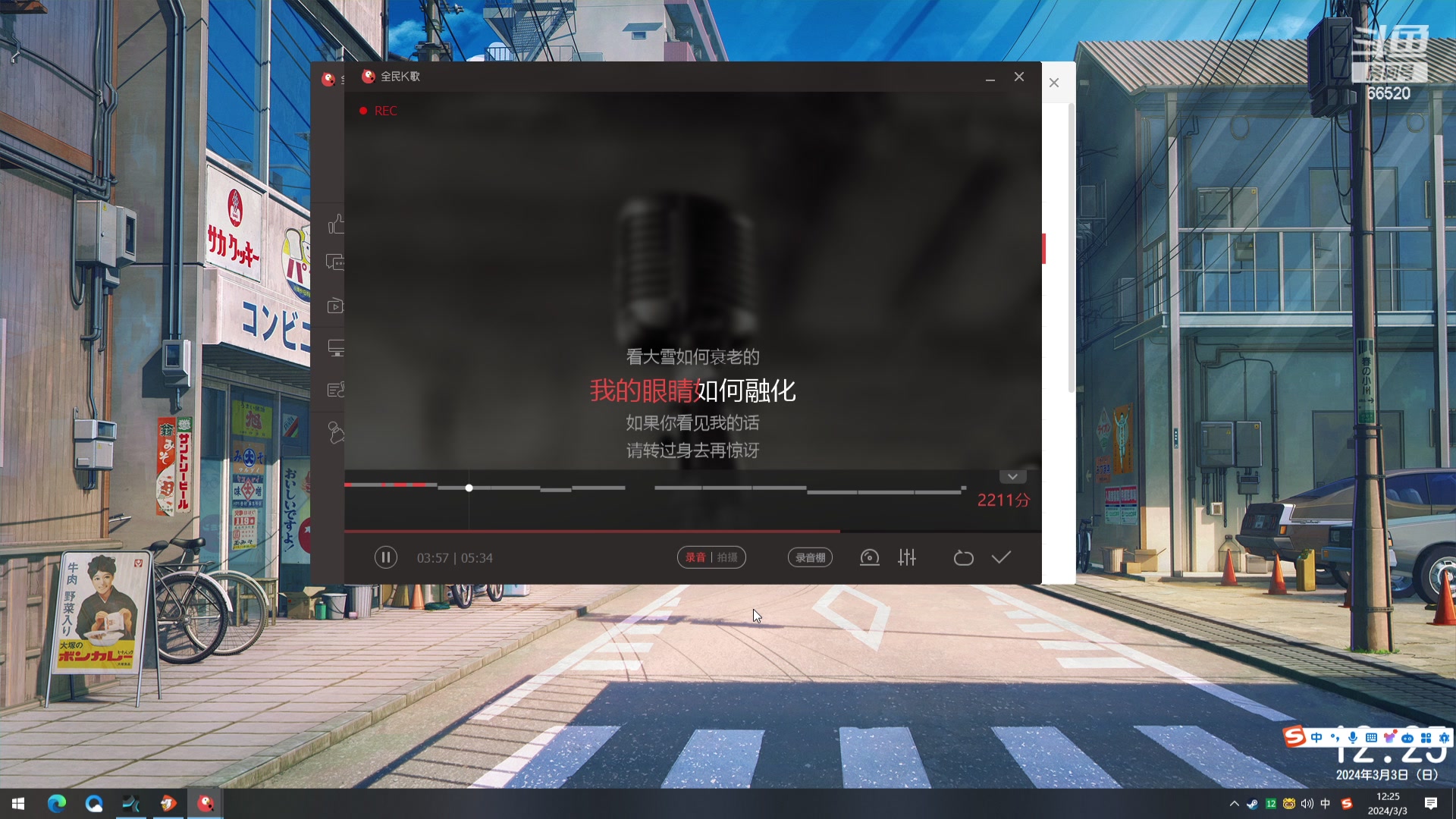Close the background white panel window
This screenshot has height=819, width=1456.
1054,83
